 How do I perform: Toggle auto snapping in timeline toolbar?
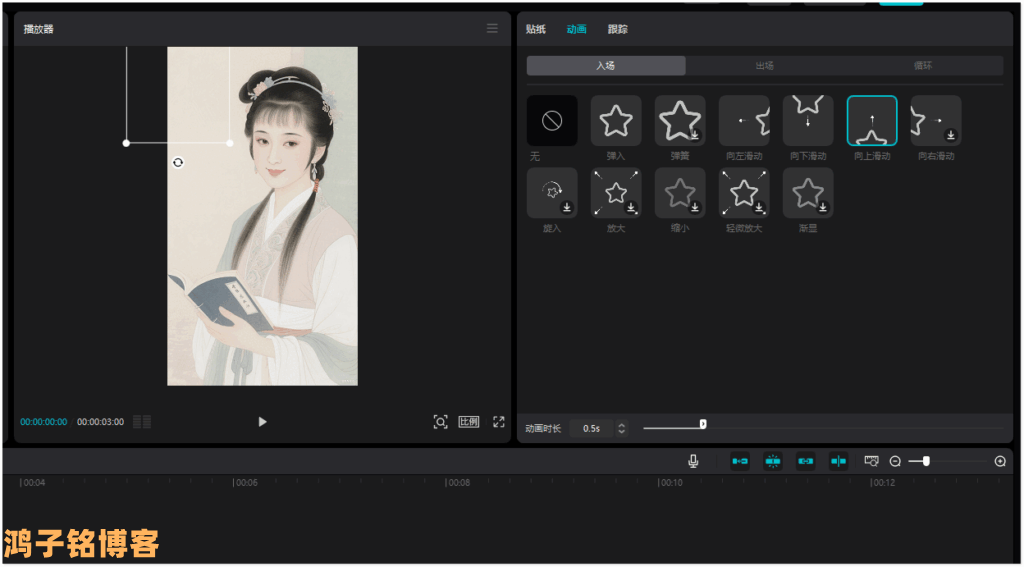[773, 461]
